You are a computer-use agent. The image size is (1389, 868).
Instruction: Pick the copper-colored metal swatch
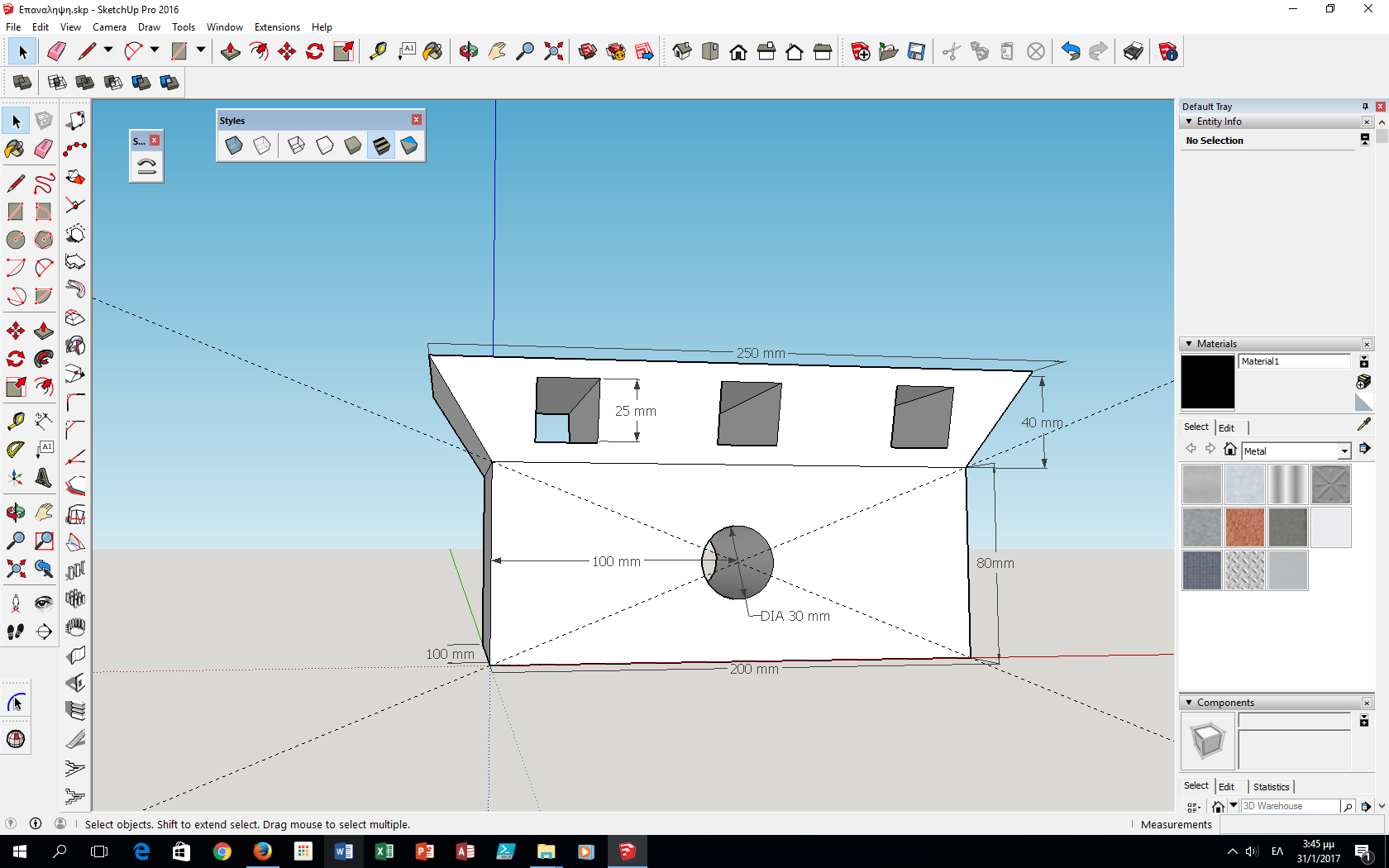pos(1244,527)
